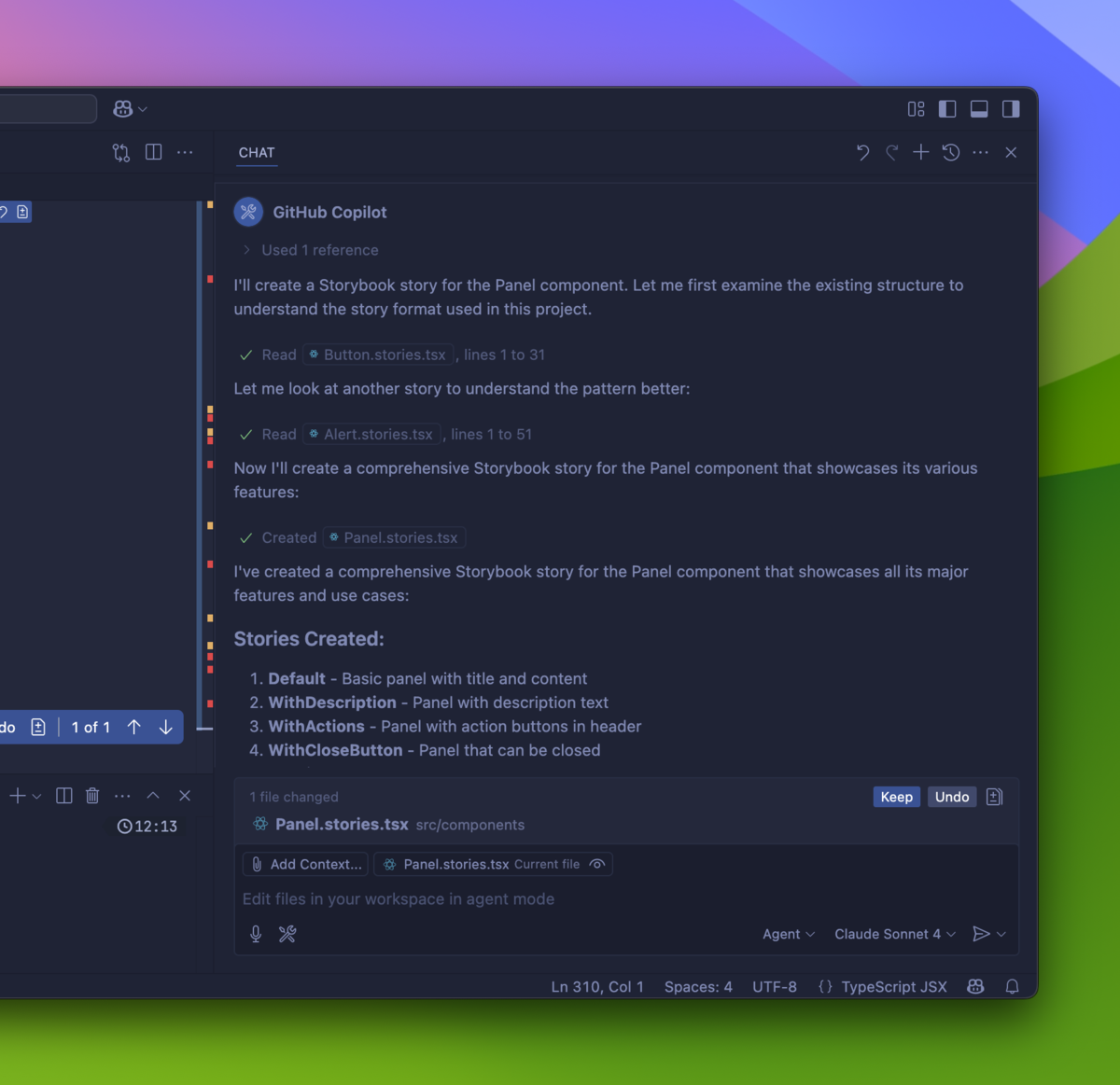Start a new chat
The image size is (1120, 1085).
(921, 152)
